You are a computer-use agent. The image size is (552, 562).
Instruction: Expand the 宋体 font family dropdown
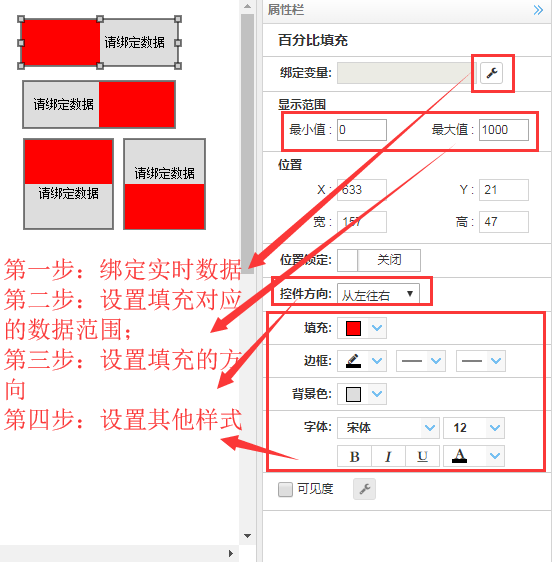coord(388,428)
